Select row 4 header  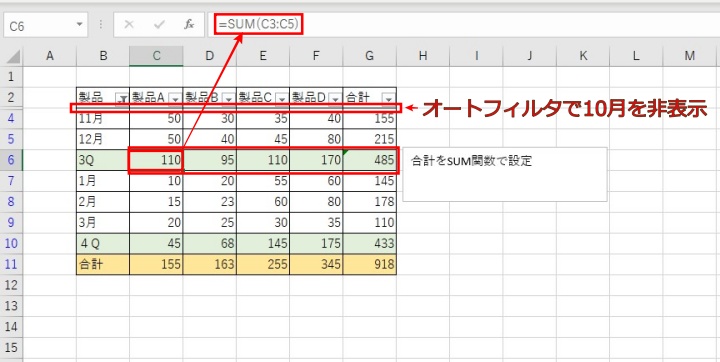tap(11, 118)
